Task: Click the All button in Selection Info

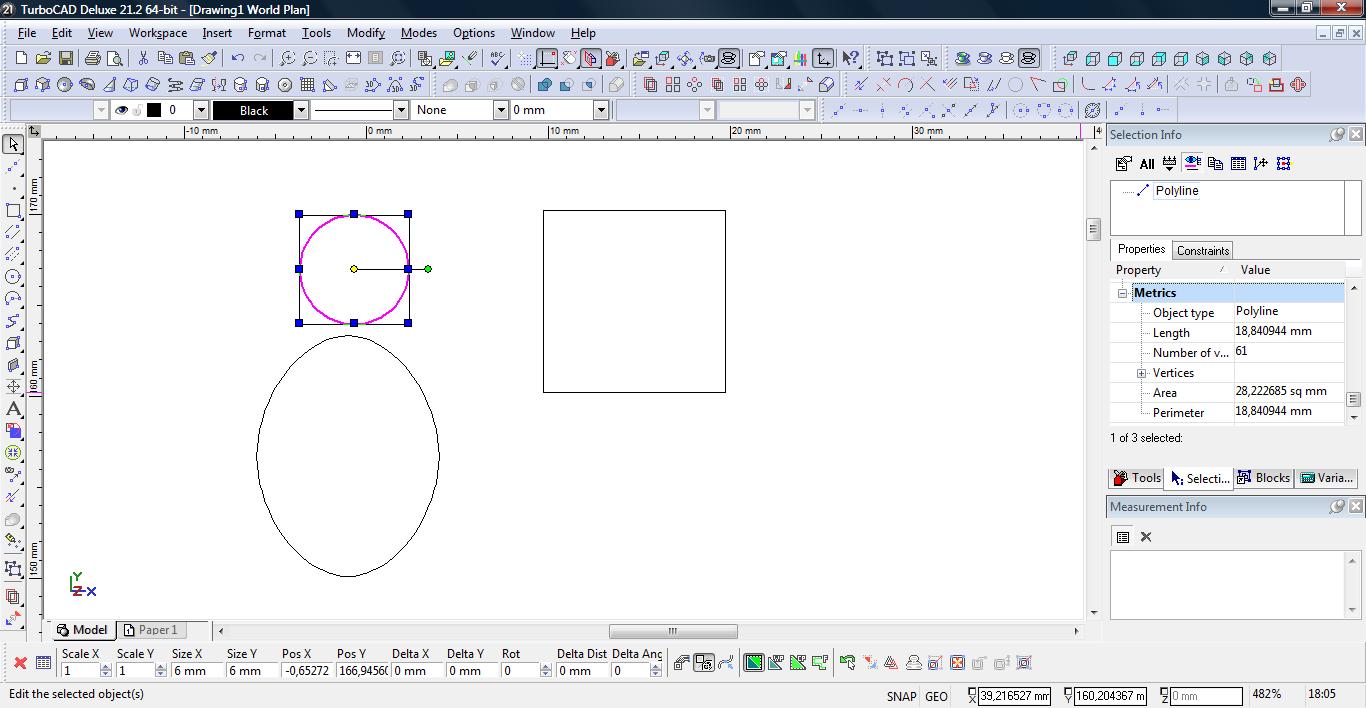Action: point(1147,164)
